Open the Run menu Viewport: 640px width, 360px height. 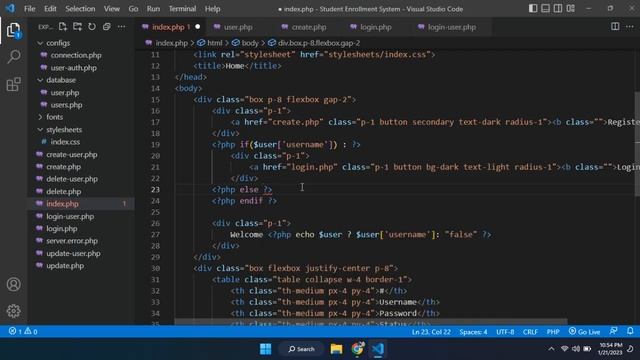(x=153, y=9)
